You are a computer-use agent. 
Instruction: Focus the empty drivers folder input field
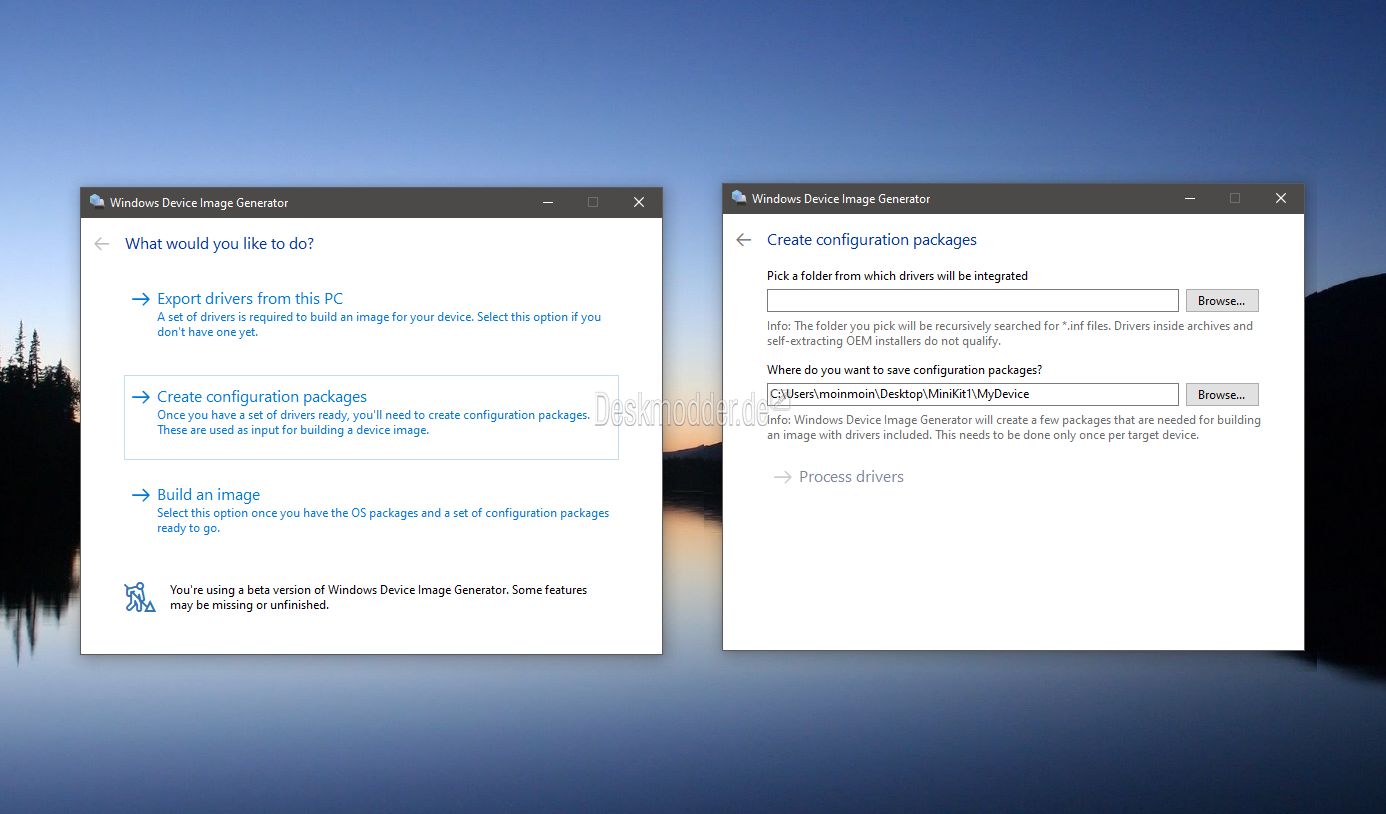point(973,300)
